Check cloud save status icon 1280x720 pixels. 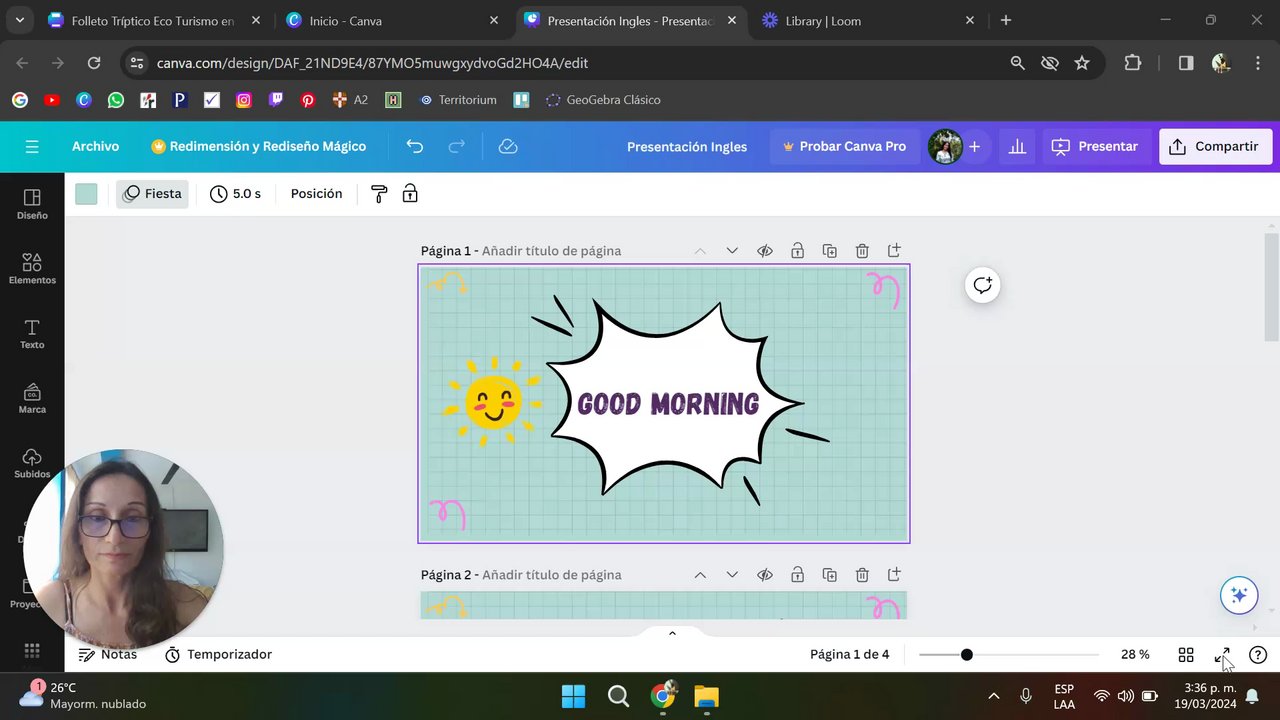point(508,147)
